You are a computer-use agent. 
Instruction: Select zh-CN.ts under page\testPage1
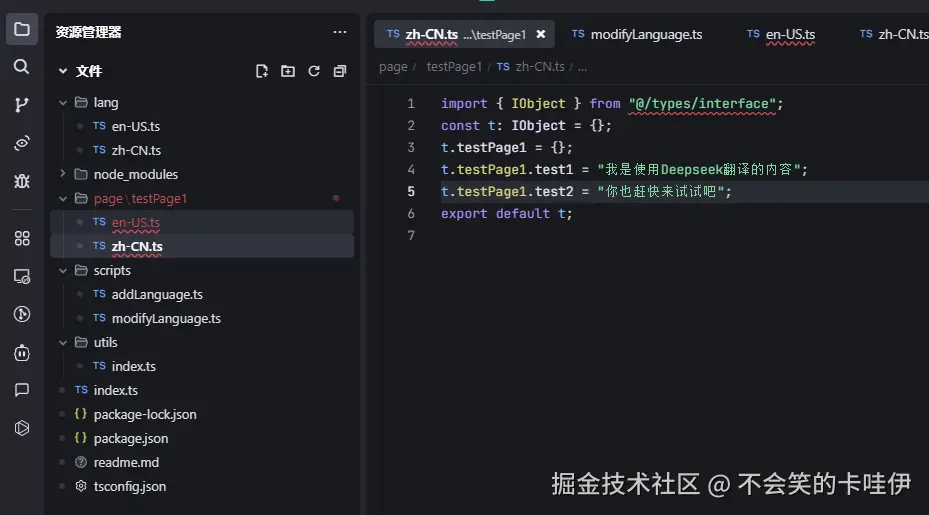[202, 246]
